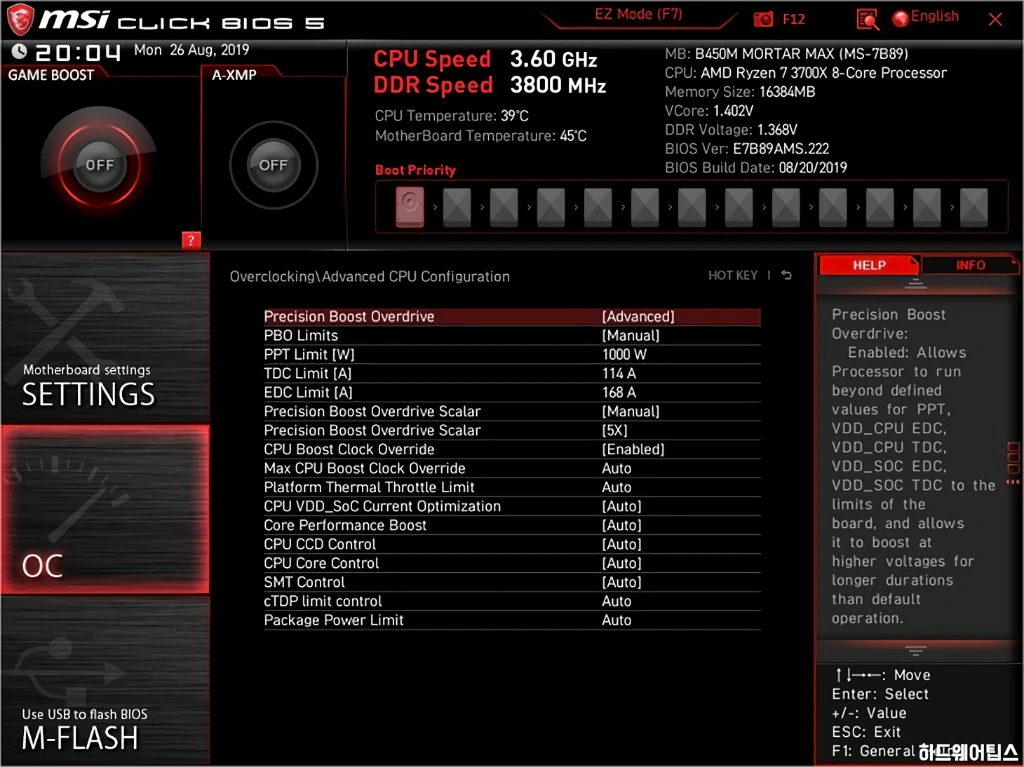Click the F12 screenshot label

[793, 19]
